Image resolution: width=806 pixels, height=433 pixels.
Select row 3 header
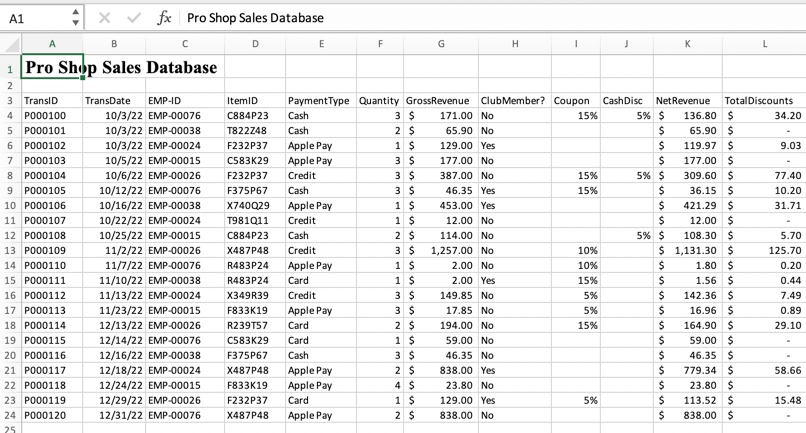(10, 101)
